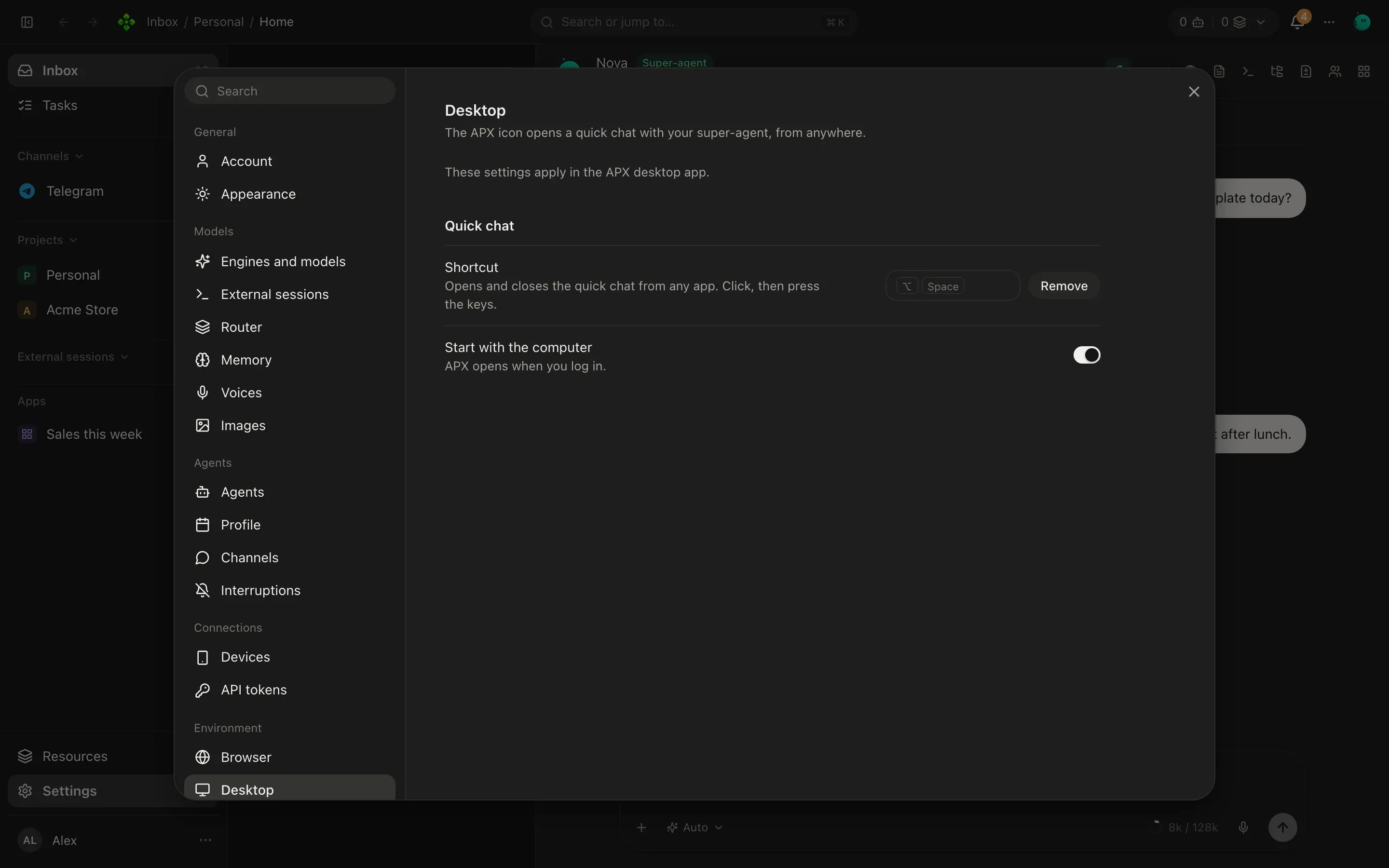Open the Alex user options ellipsis

click(x=205, y=840)
